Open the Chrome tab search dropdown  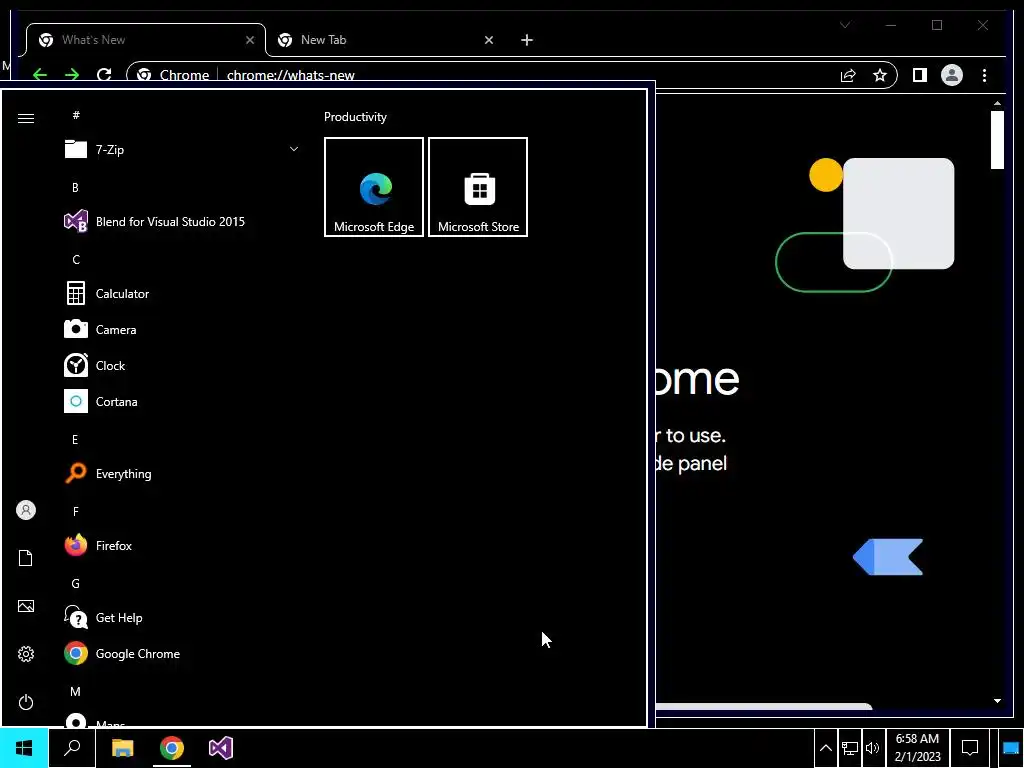click(844, 25)
